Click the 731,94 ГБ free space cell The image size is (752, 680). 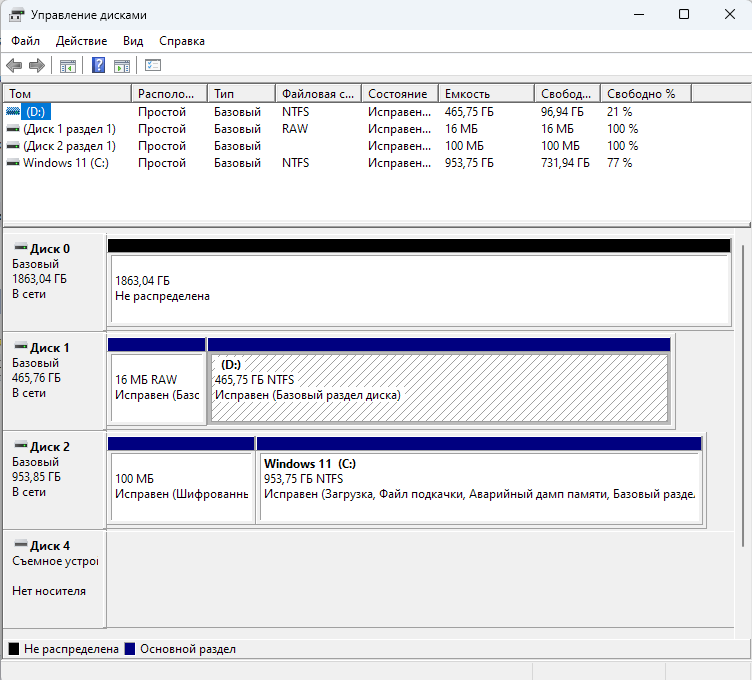(x=565, y=163)
